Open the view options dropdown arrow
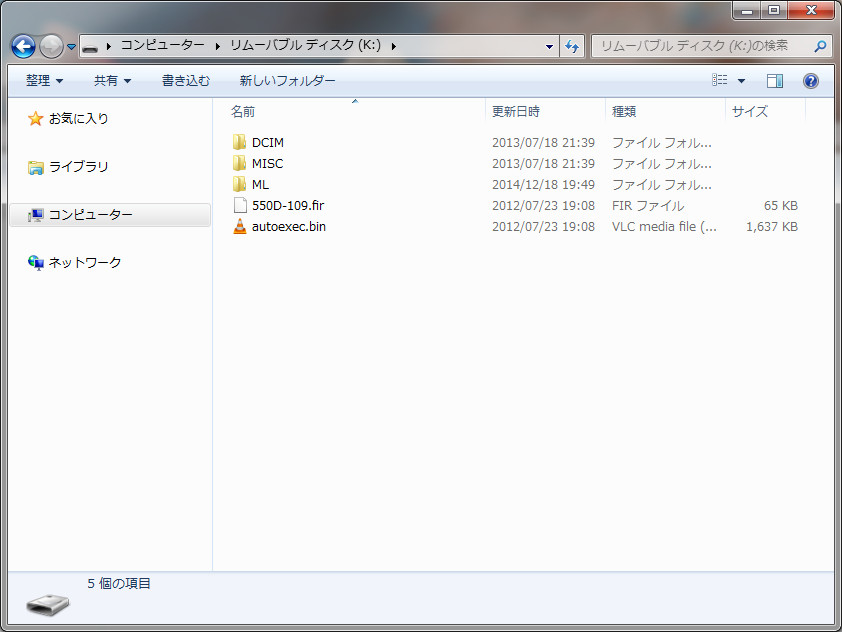842x632 pixels. point(742,81)
